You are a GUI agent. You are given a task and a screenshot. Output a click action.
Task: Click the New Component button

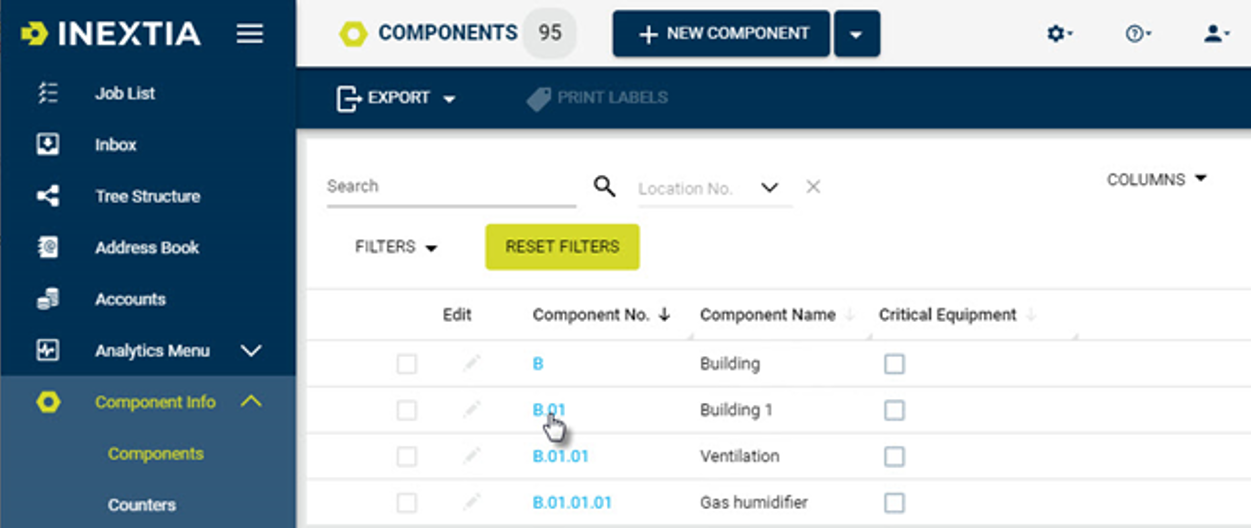[x=721, y=34]
